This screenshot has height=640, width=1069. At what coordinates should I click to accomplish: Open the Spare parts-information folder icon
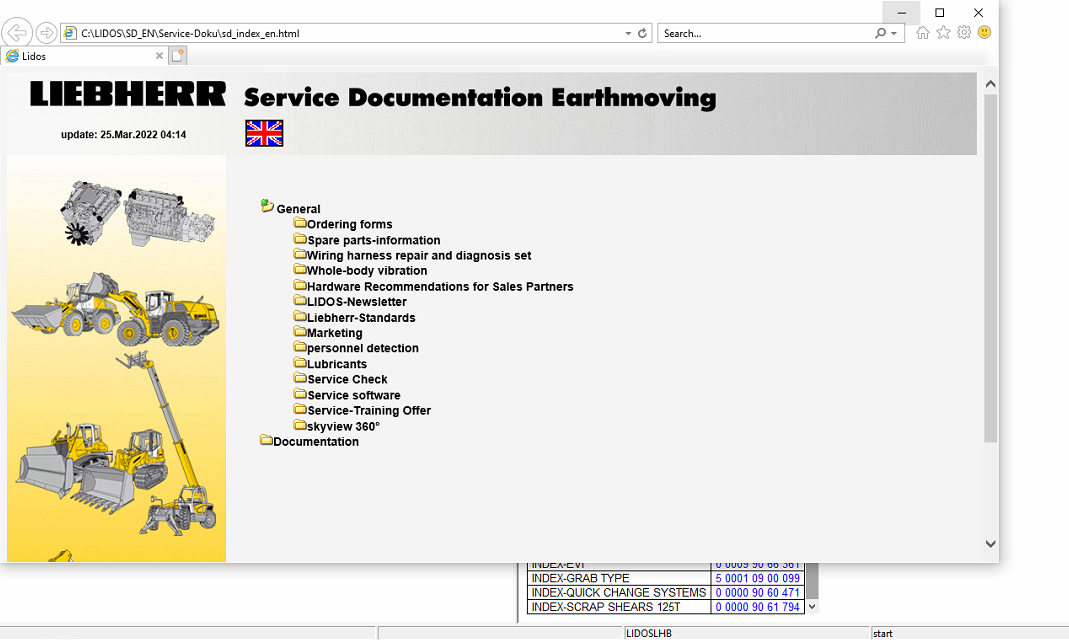click(x=300, y=239)
